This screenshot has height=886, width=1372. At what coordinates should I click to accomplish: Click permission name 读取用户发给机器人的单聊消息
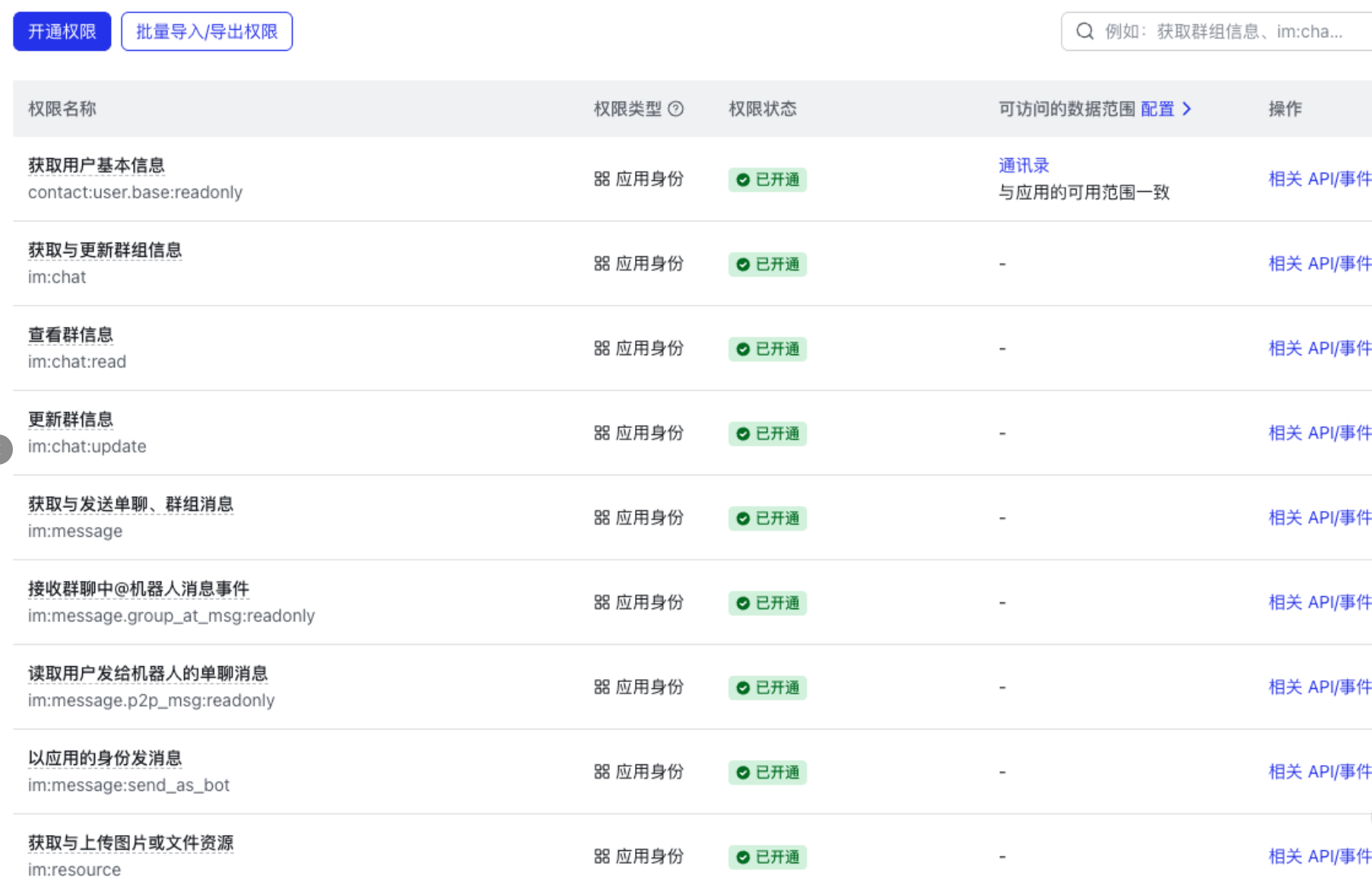(x=148, y=673)
